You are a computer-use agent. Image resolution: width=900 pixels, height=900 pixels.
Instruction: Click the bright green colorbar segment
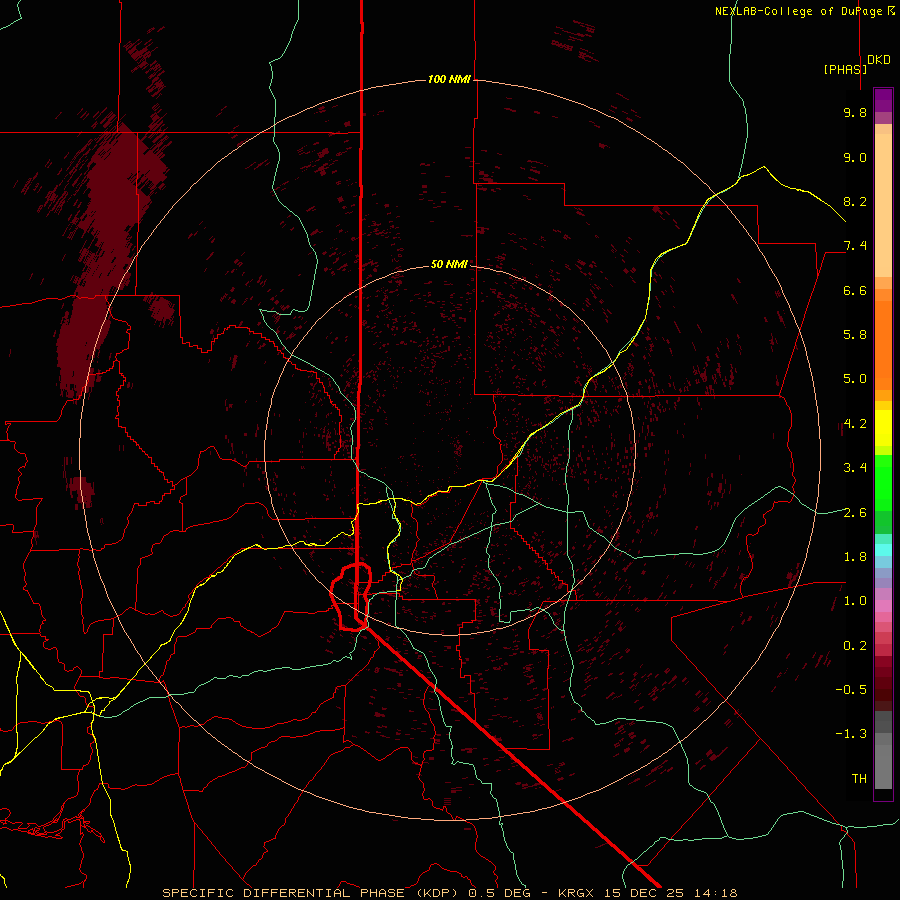883,482
